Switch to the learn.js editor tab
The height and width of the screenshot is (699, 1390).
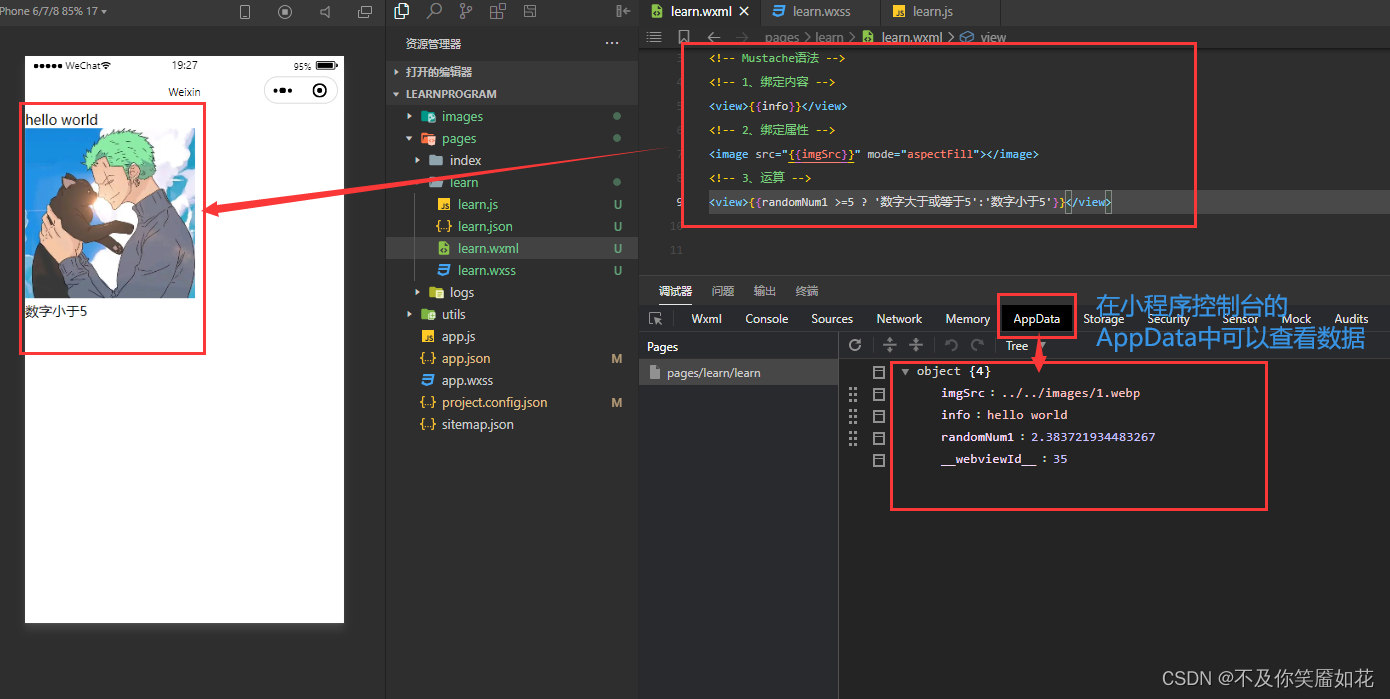(x=930, y=12)
